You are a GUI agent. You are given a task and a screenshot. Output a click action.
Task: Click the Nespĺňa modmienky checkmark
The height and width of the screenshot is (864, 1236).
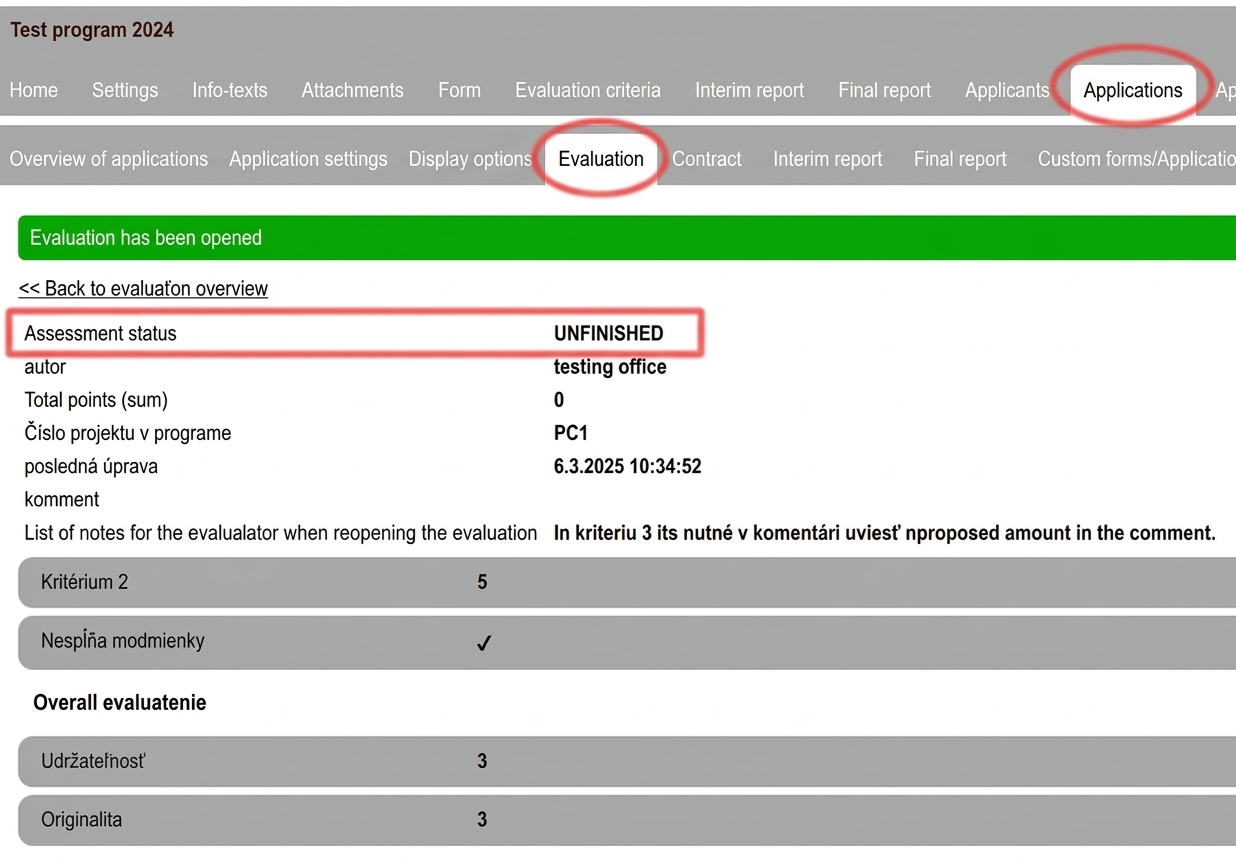(x=484, y=643)
